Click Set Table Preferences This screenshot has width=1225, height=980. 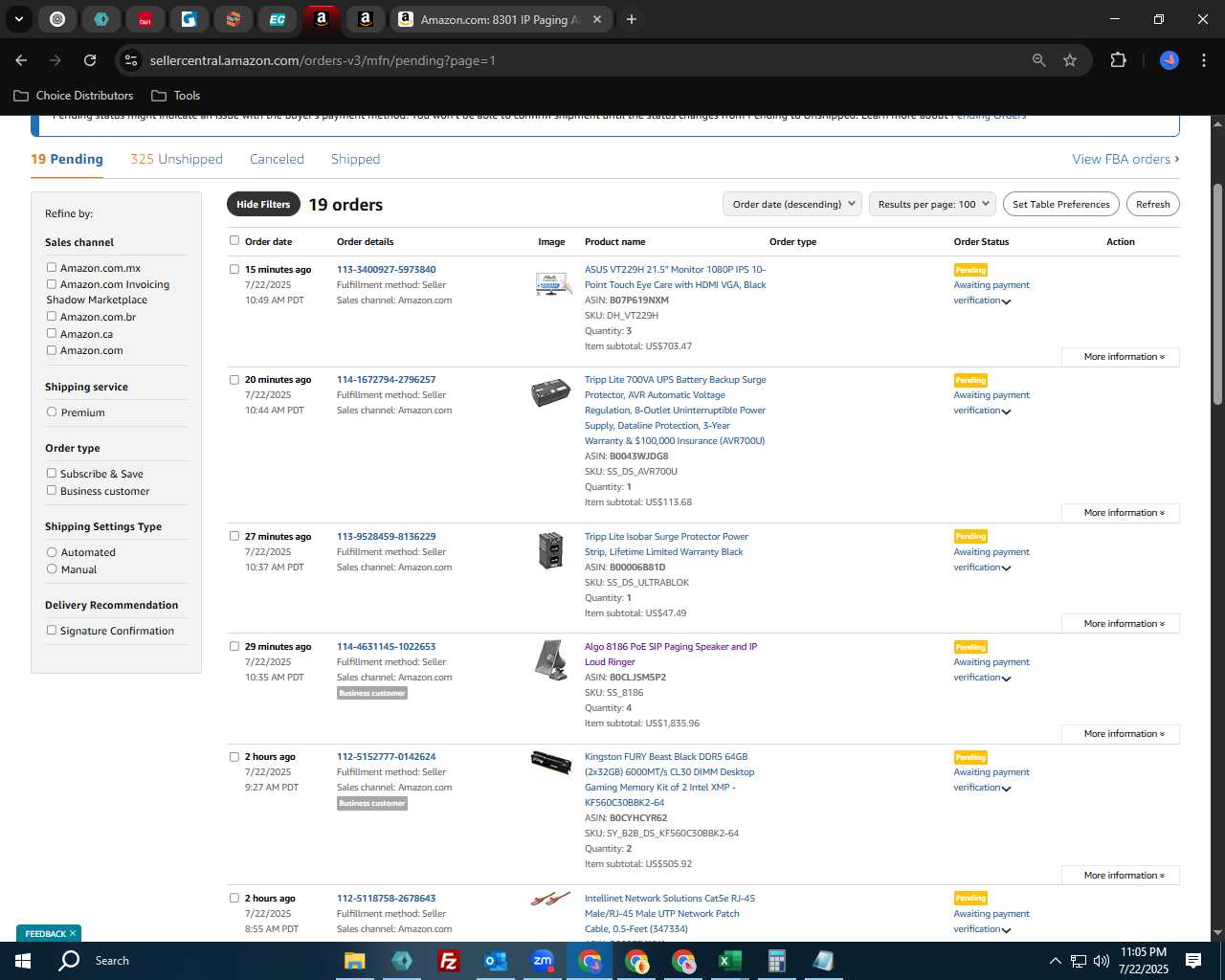coord(1061,204)
